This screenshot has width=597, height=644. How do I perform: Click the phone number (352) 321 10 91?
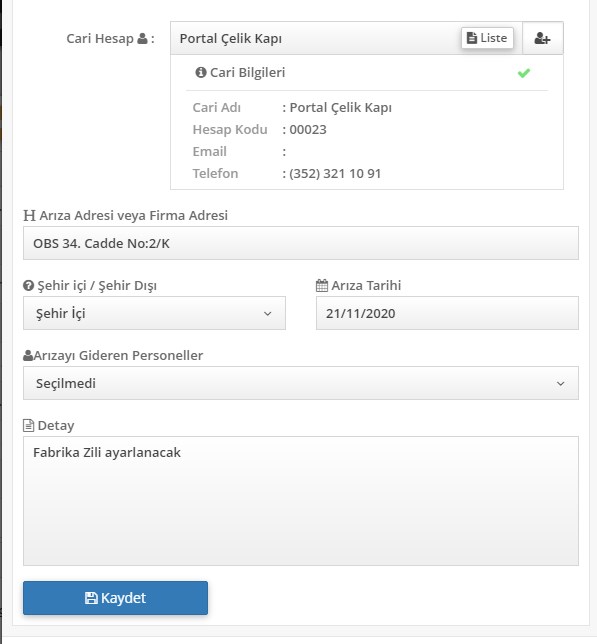[335, 173]
